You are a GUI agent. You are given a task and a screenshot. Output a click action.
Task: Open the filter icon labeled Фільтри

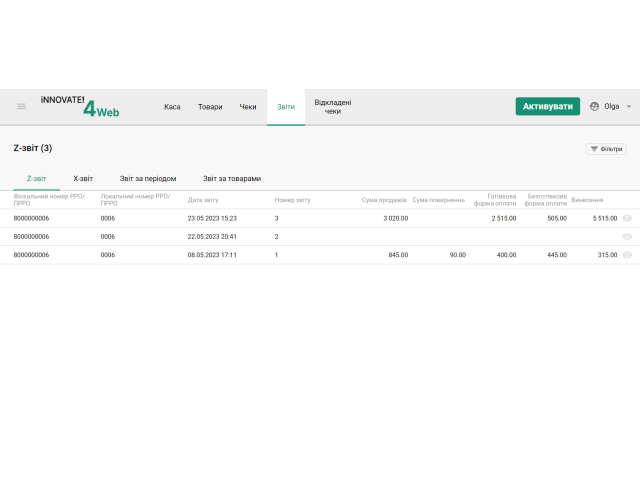[x=606, y=149]
